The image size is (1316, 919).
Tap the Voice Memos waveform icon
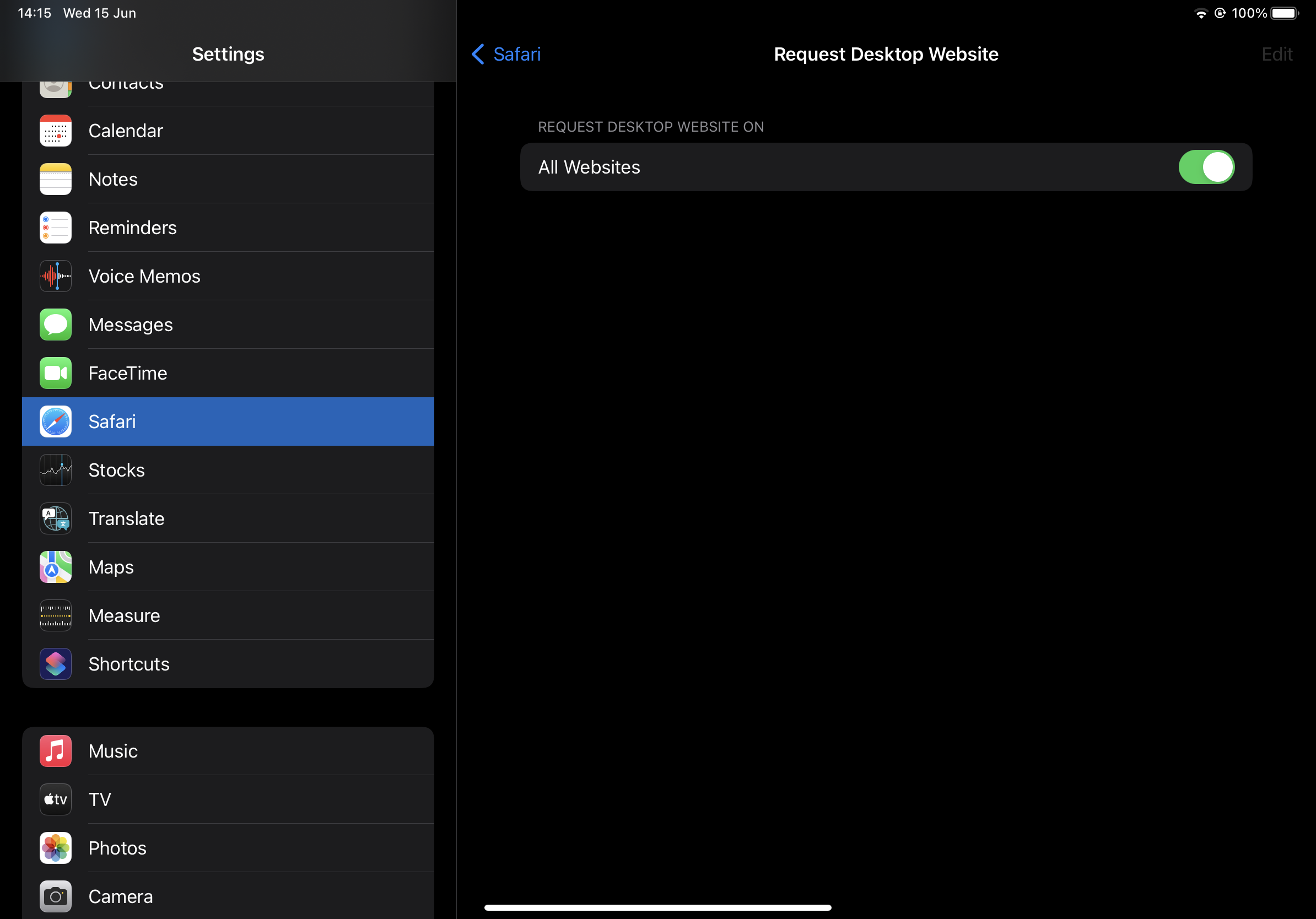[x=56, y=276]
